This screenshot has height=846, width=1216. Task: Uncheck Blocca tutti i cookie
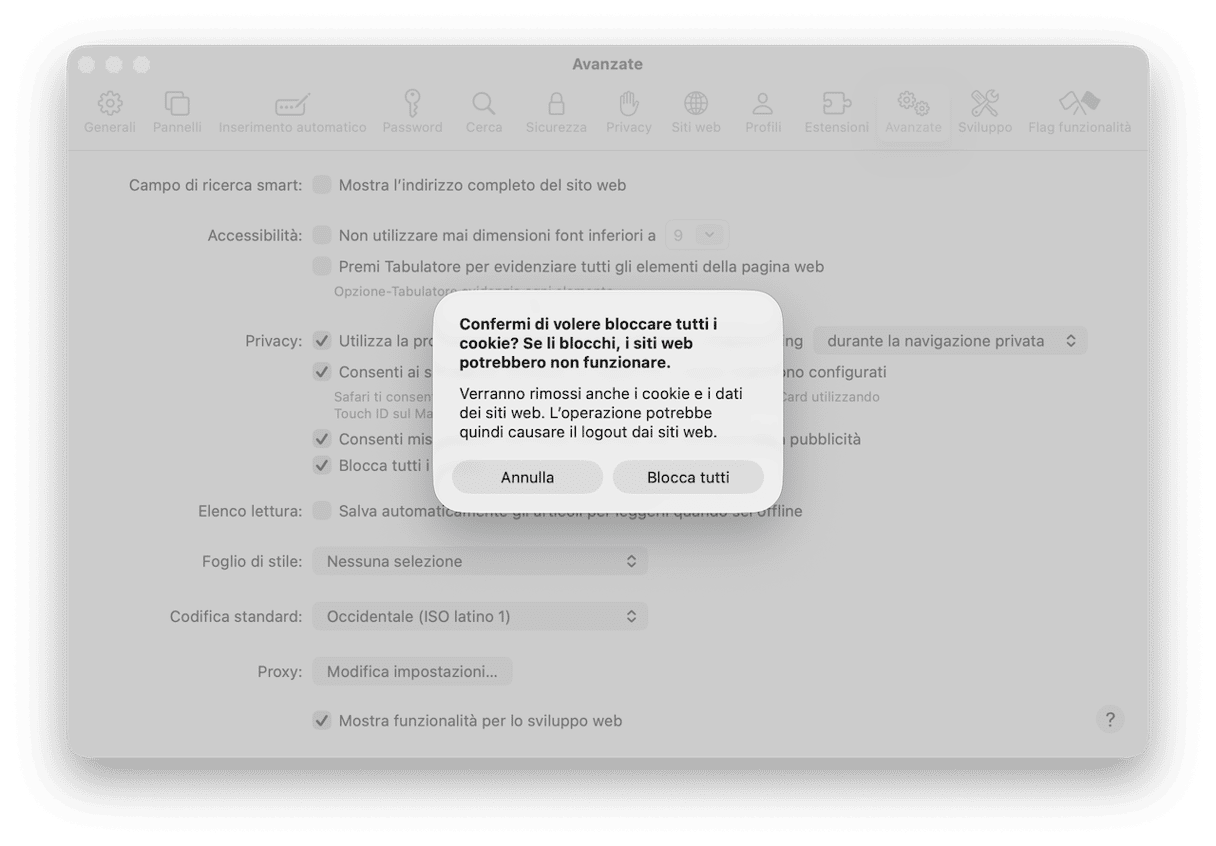tap(322, 465)
